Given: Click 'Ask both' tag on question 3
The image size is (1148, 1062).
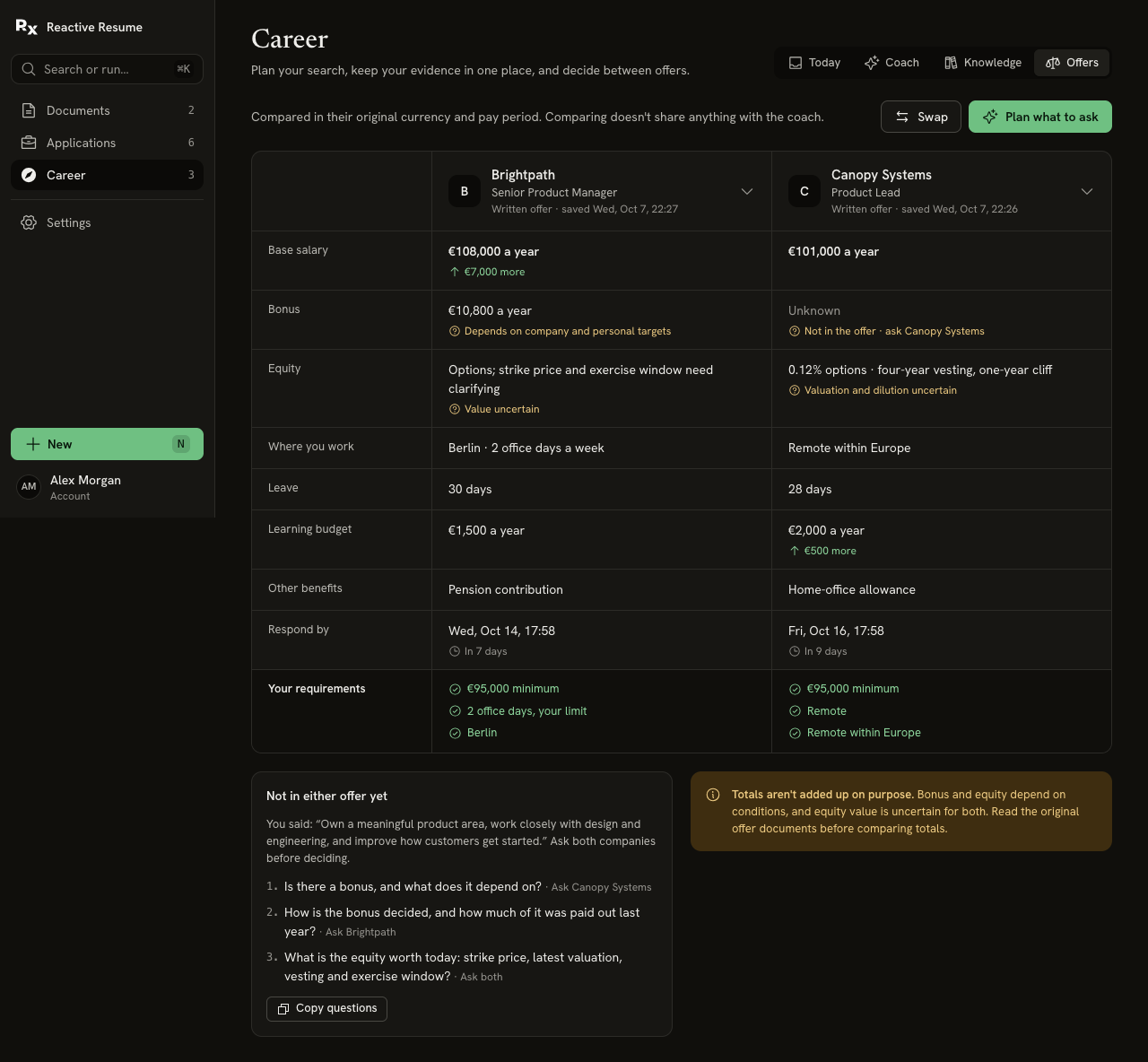Looking at the screenshot, I should (x=482, y=977).
